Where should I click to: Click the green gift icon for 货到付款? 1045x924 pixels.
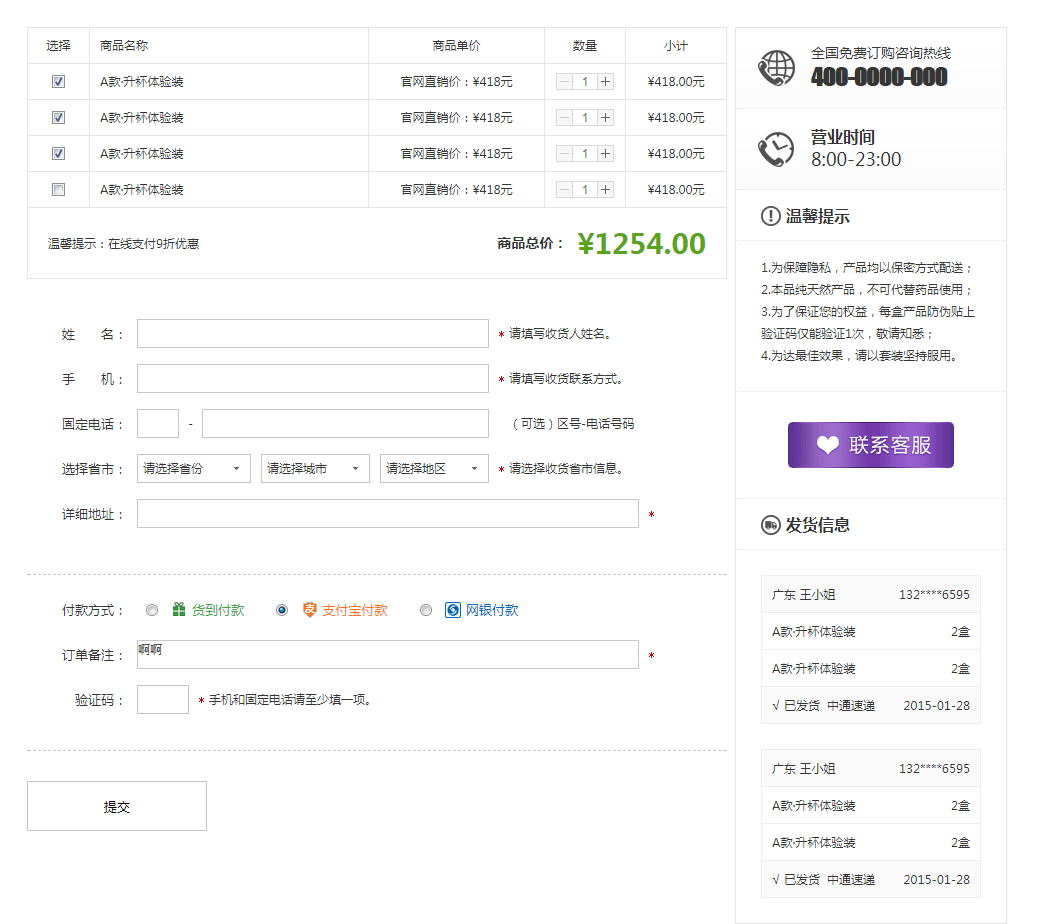pyautogui.click(x=179, y=610)
